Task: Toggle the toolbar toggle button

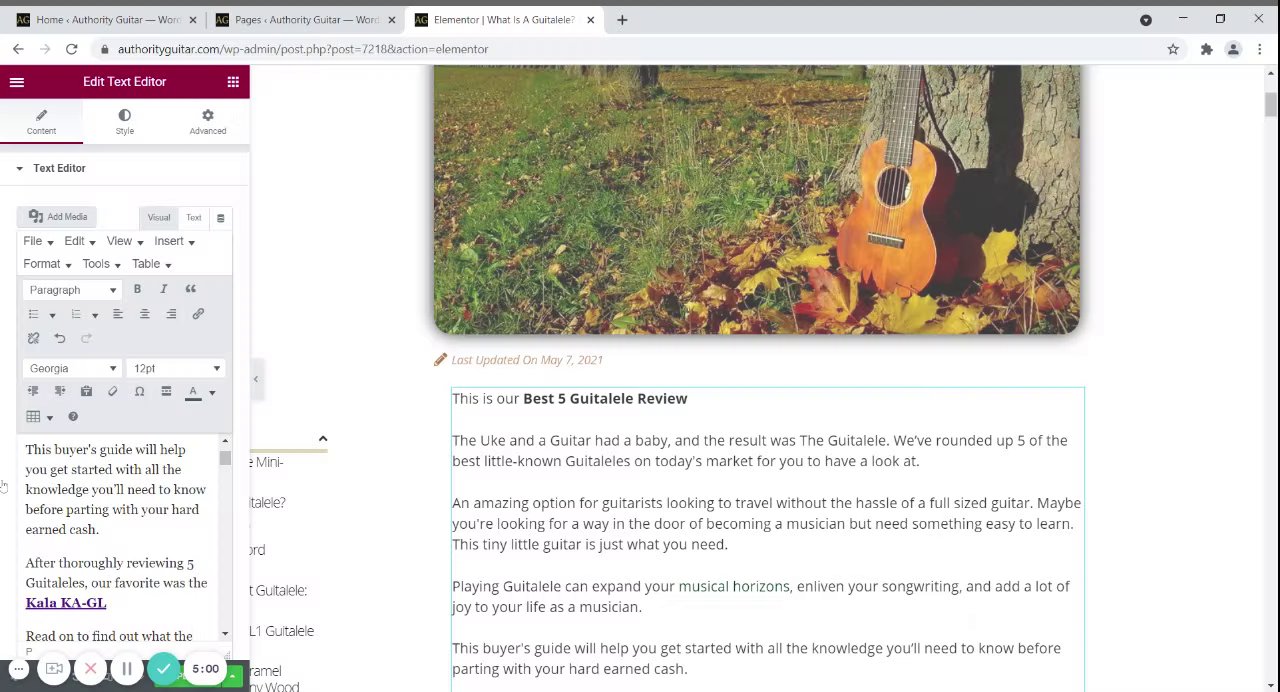Action: click(x=220, y=217)
